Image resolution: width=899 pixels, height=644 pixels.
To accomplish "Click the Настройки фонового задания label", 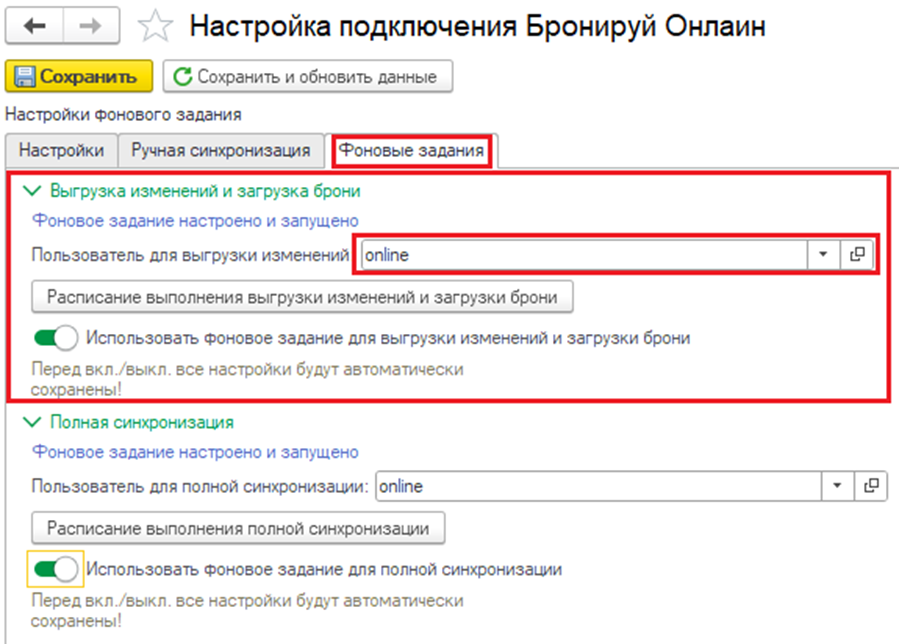I will (x=123, y=114).
